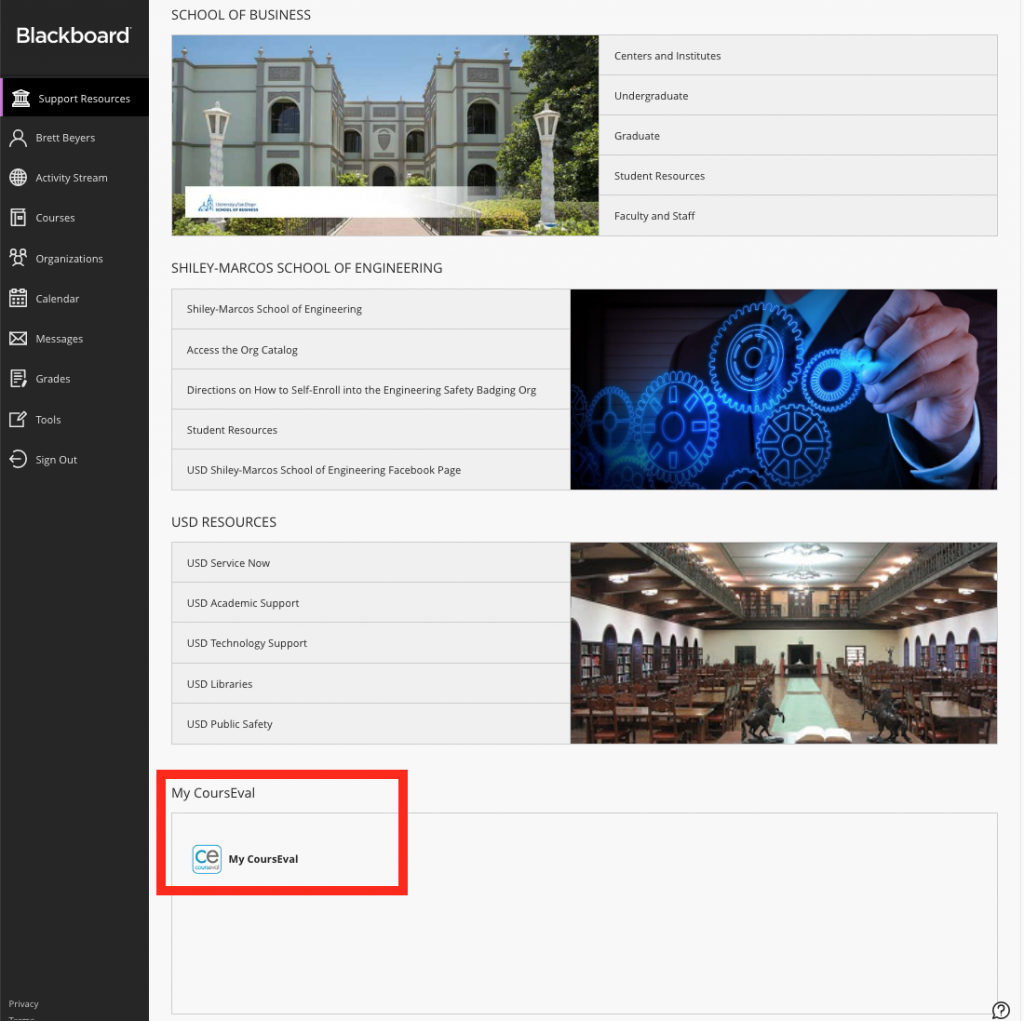
Task: Open Support Resources in sidebar
Action: (x=75, y=97)
